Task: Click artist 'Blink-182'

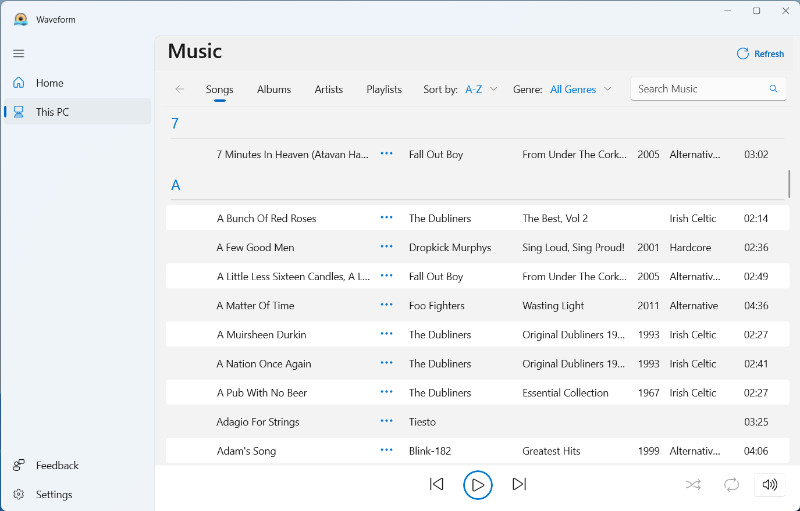Action: point(430,451)
